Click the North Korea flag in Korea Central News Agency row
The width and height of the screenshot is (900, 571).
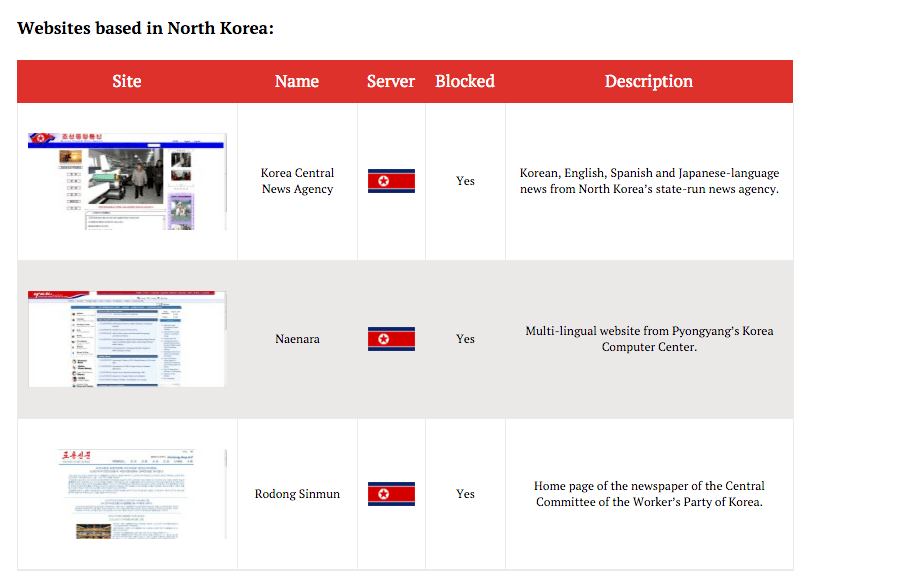[x=391, y=181]
